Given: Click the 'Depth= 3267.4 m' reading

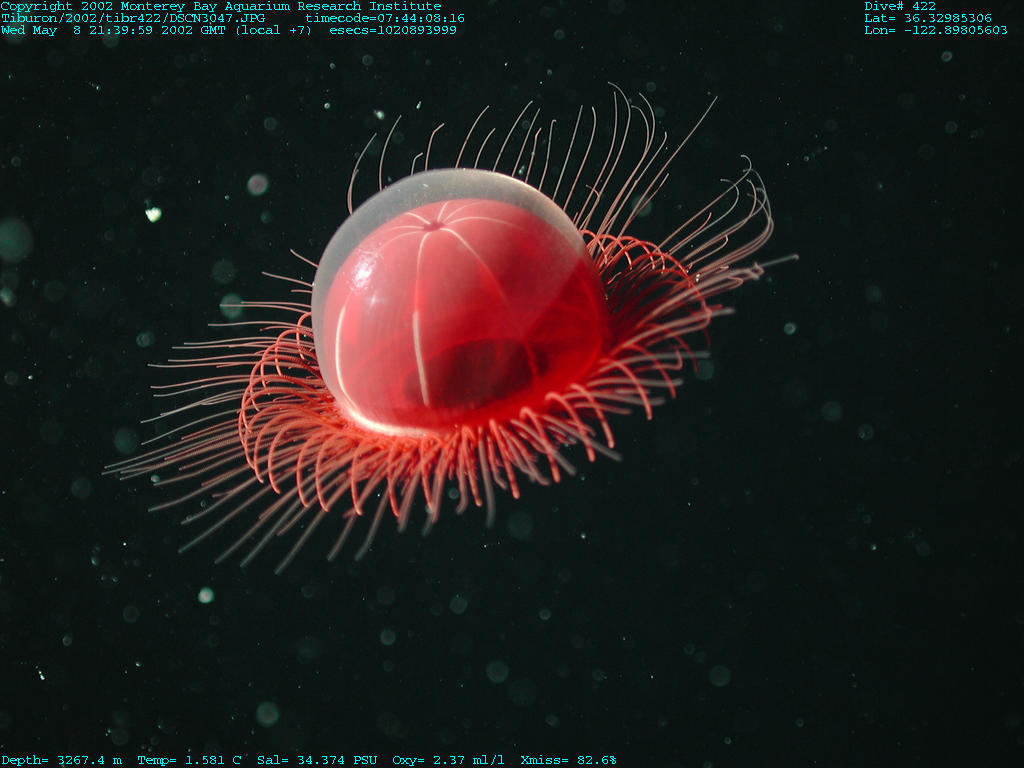Looking at the screenshot, I should point(61,760).
